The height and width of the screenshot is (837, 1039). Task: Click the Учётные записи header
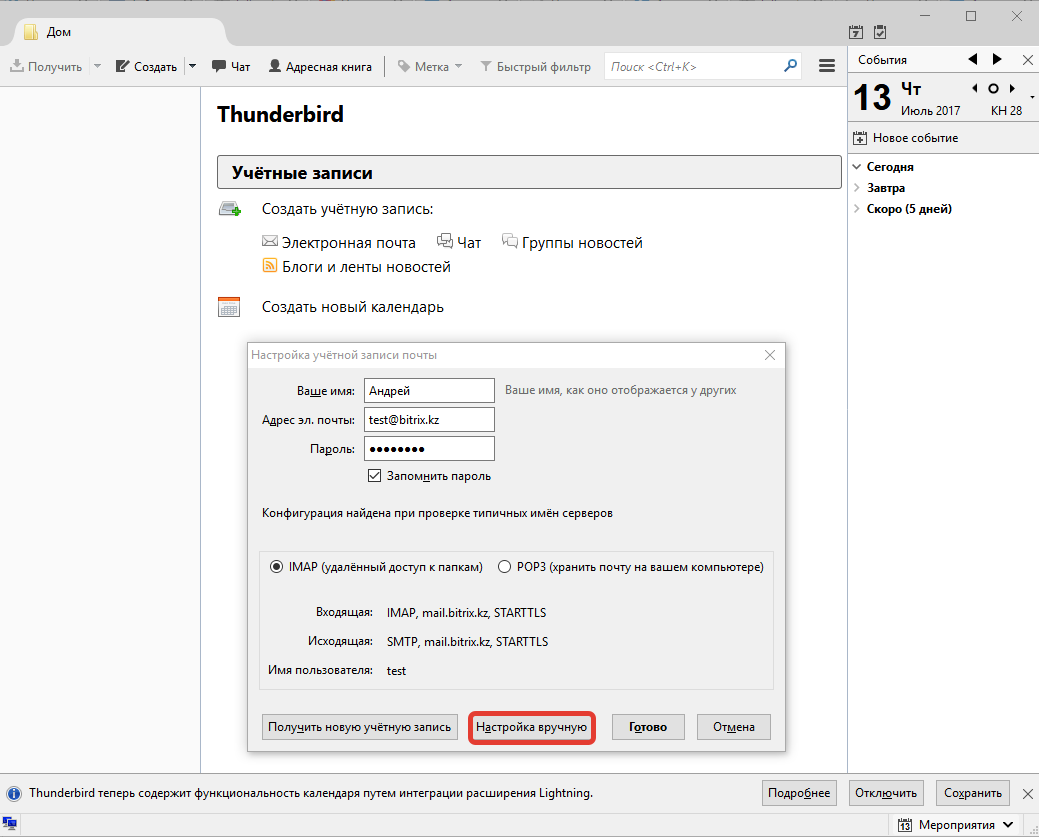[529, 172]
